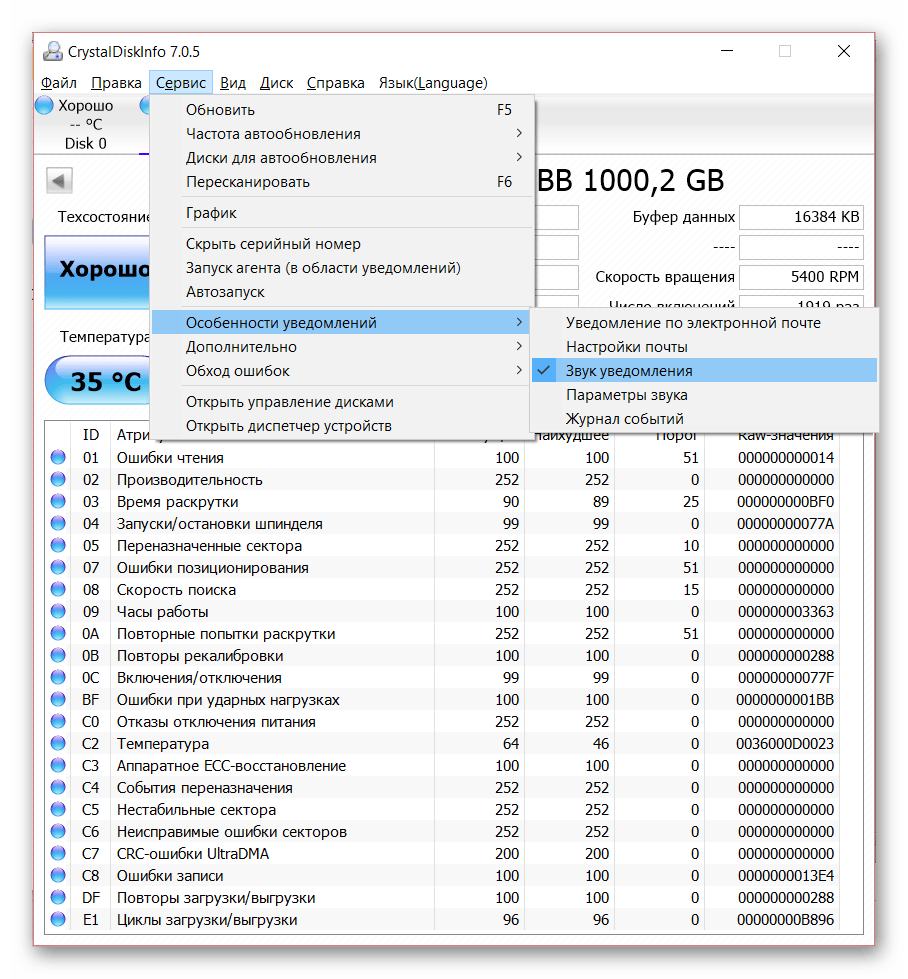Choose Открыть управление дисками menu entry

tap(289, 402)
